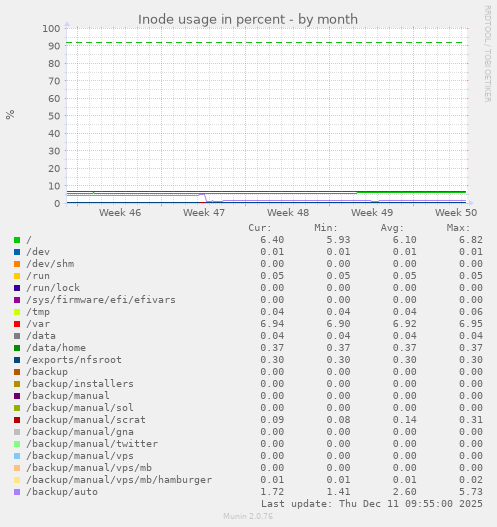Click the 'Avg:' column header

point(392,228)
